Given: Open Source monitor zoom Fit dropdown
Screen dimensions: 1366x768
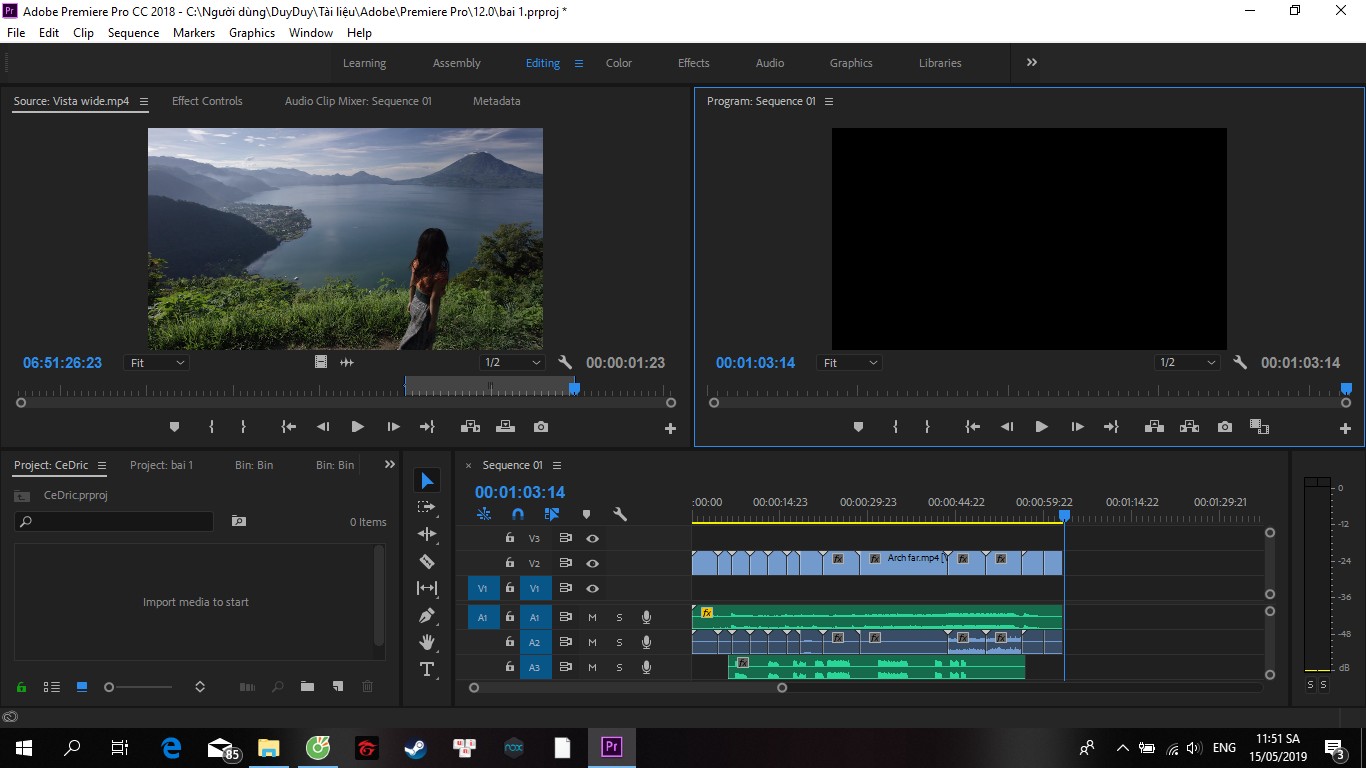Looking at the screenshot, I should (157, 363).
